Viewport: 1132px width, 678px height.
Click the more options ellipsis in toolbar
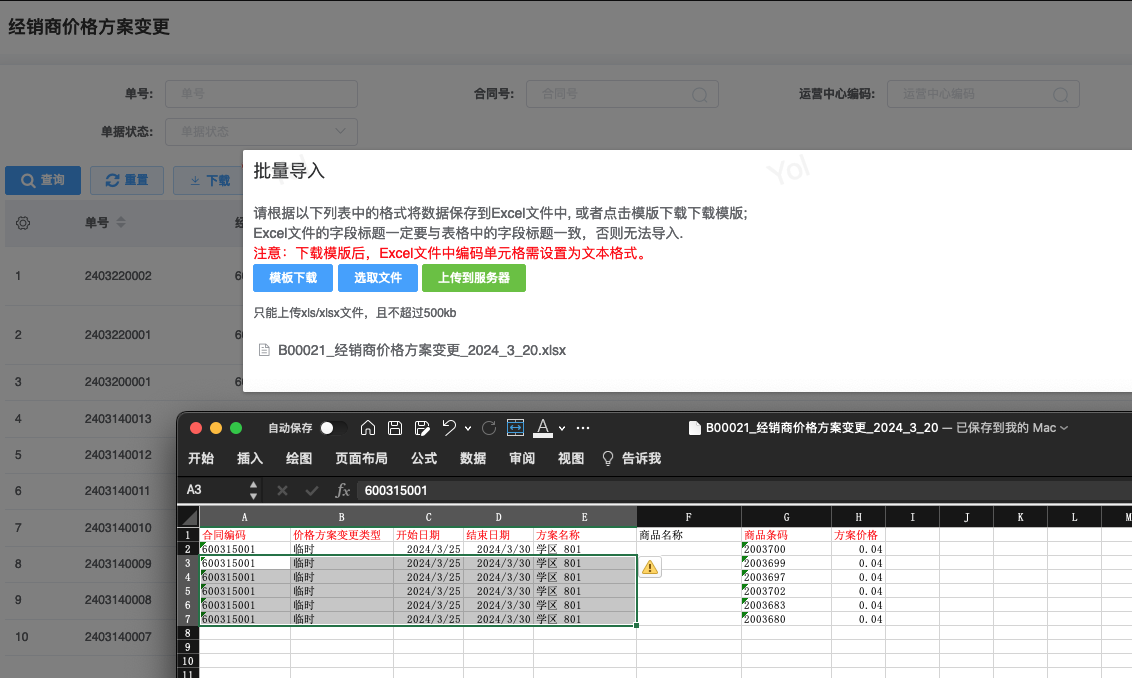[583, 428]
